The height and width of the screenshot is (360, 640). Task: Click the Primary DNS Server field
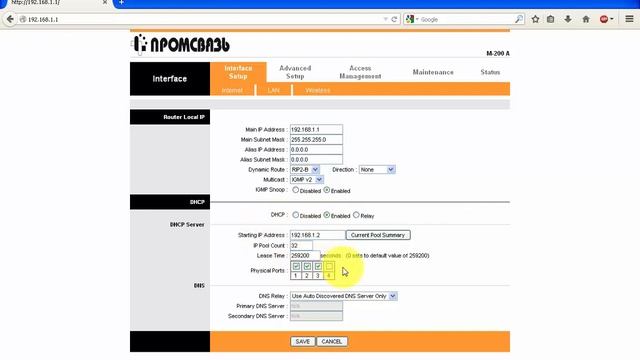(x=316, y=306)
